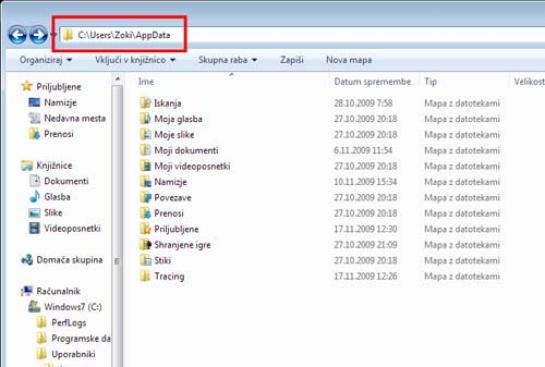The image size is (545, 367).
Task: Open the recent locations dropdown arrow
Action: click(x=53, y=35)
